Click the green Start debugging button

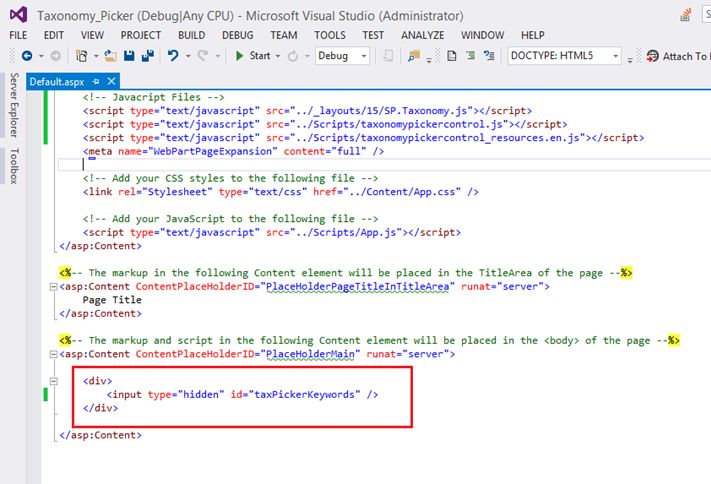point(253,56)
